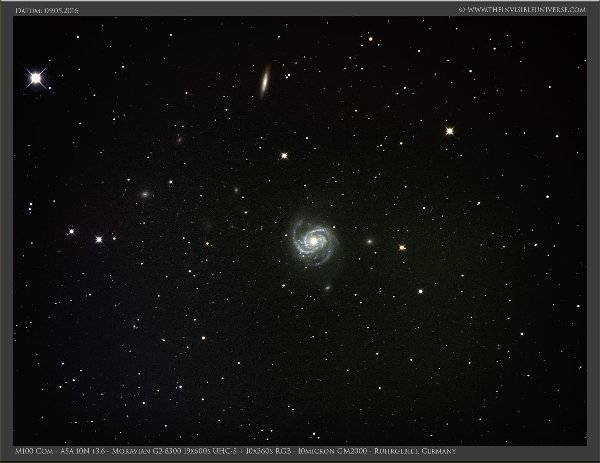Click the right star of the left-side pair

[98, 239]
